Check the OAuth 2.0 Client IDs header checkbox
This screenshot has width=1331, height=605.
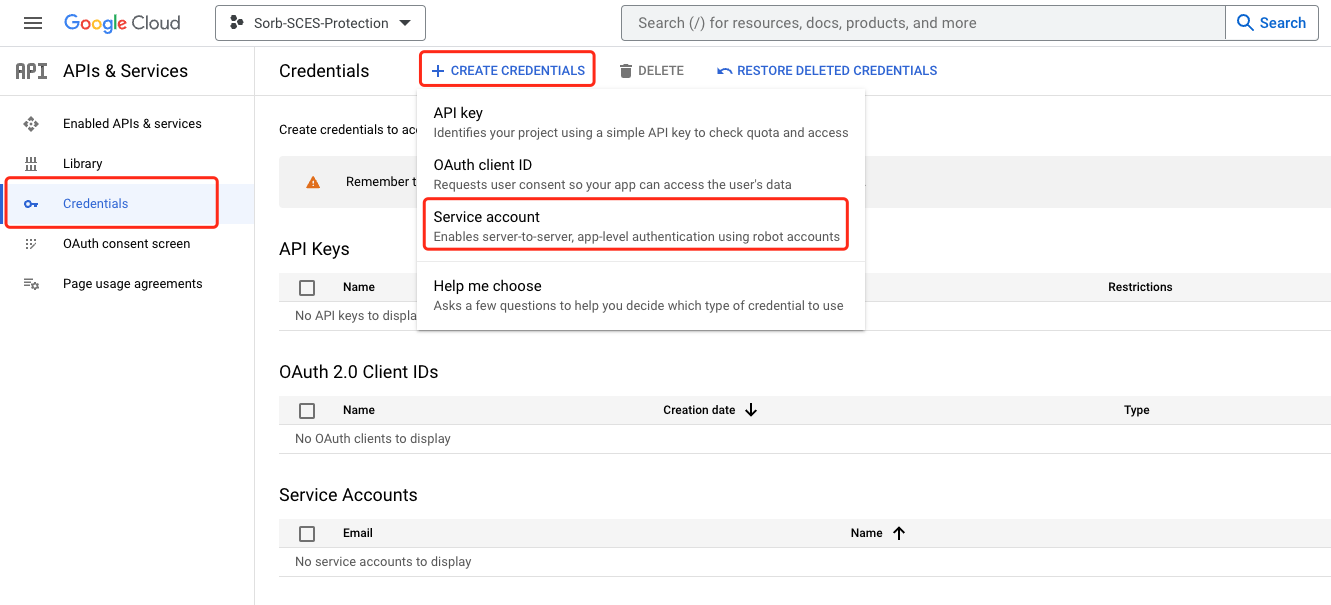click(x=307, y=410)
